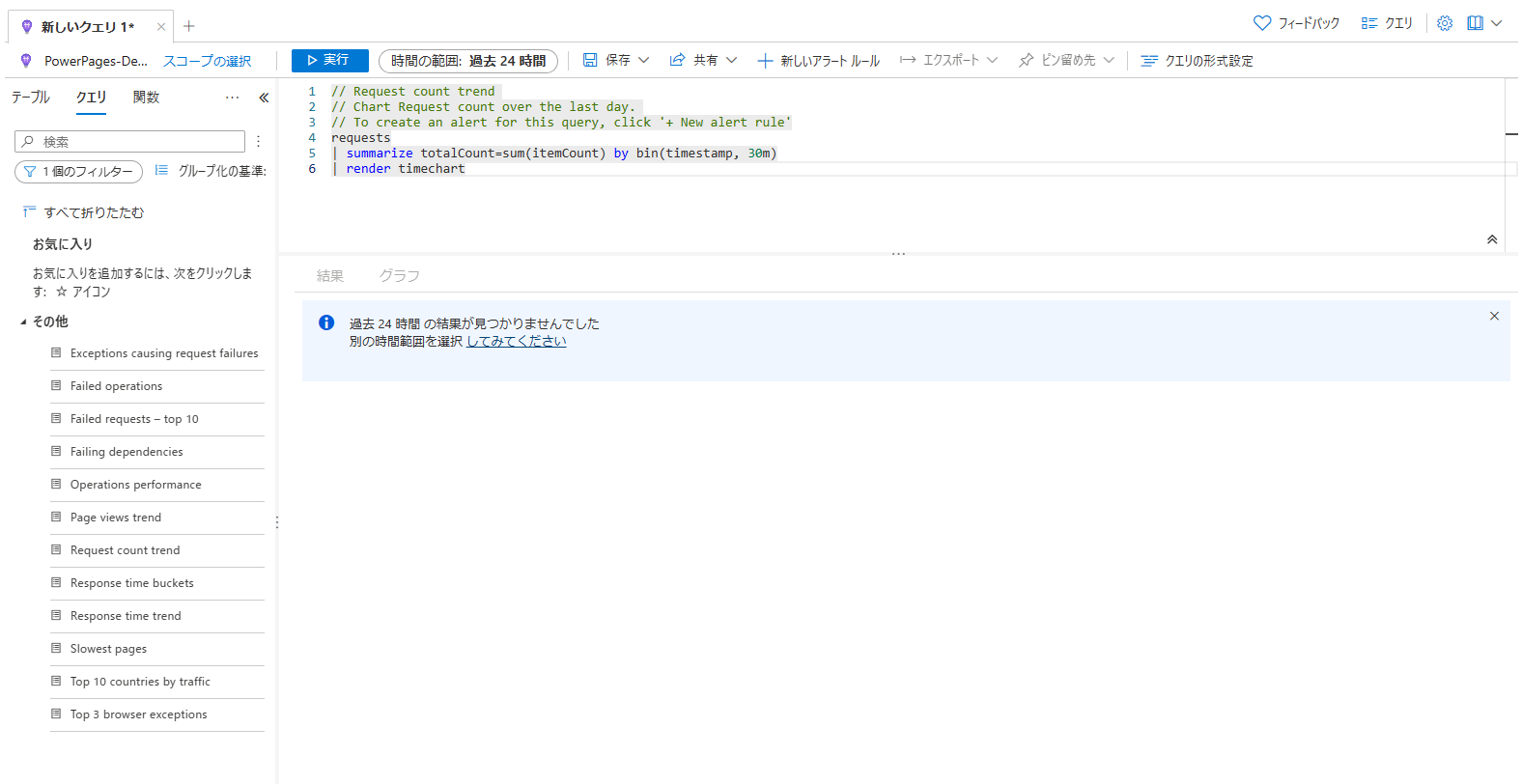Image resolution: width=1522 pixels, height=784 pixels.
Task: Expand the 保存 dropdown chevron
Action: pyautogui.click(x=644, y=60)
